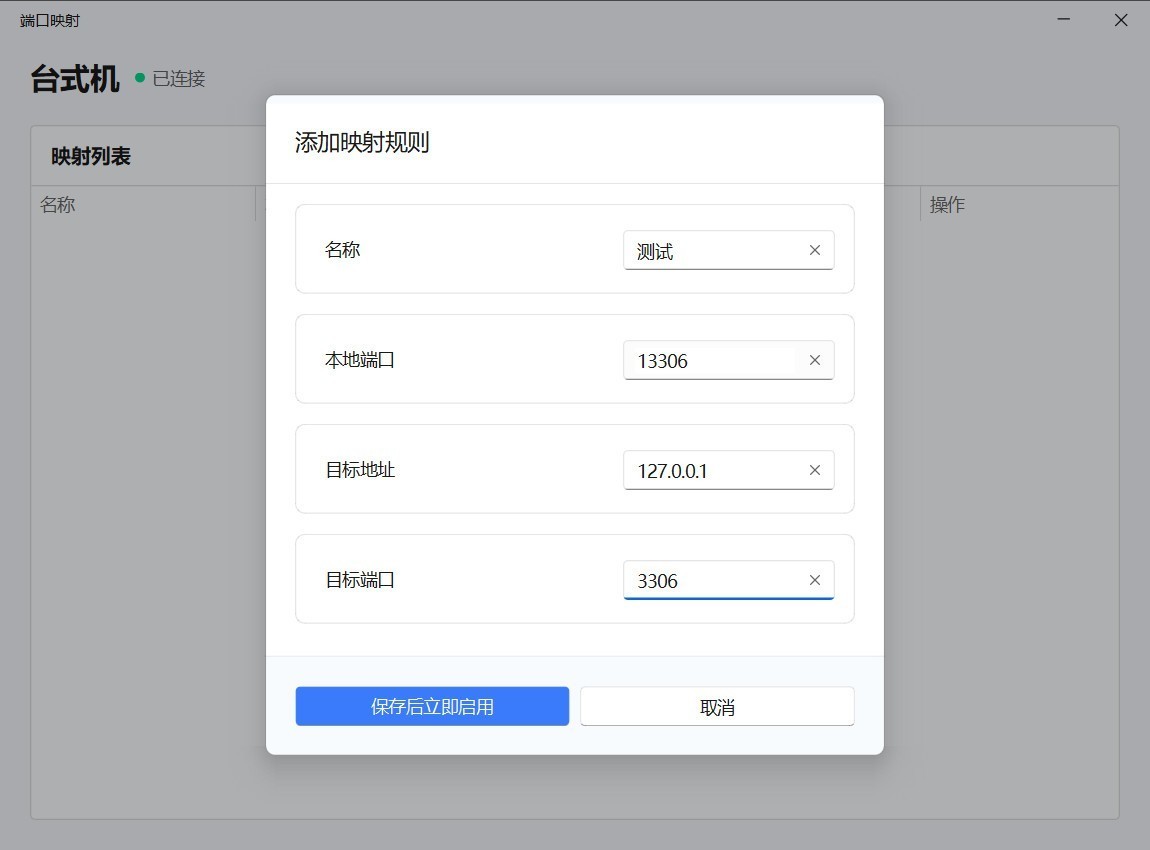Click the 名称 label in the dialog
The image size is (1150, 850).
(343, 250)
